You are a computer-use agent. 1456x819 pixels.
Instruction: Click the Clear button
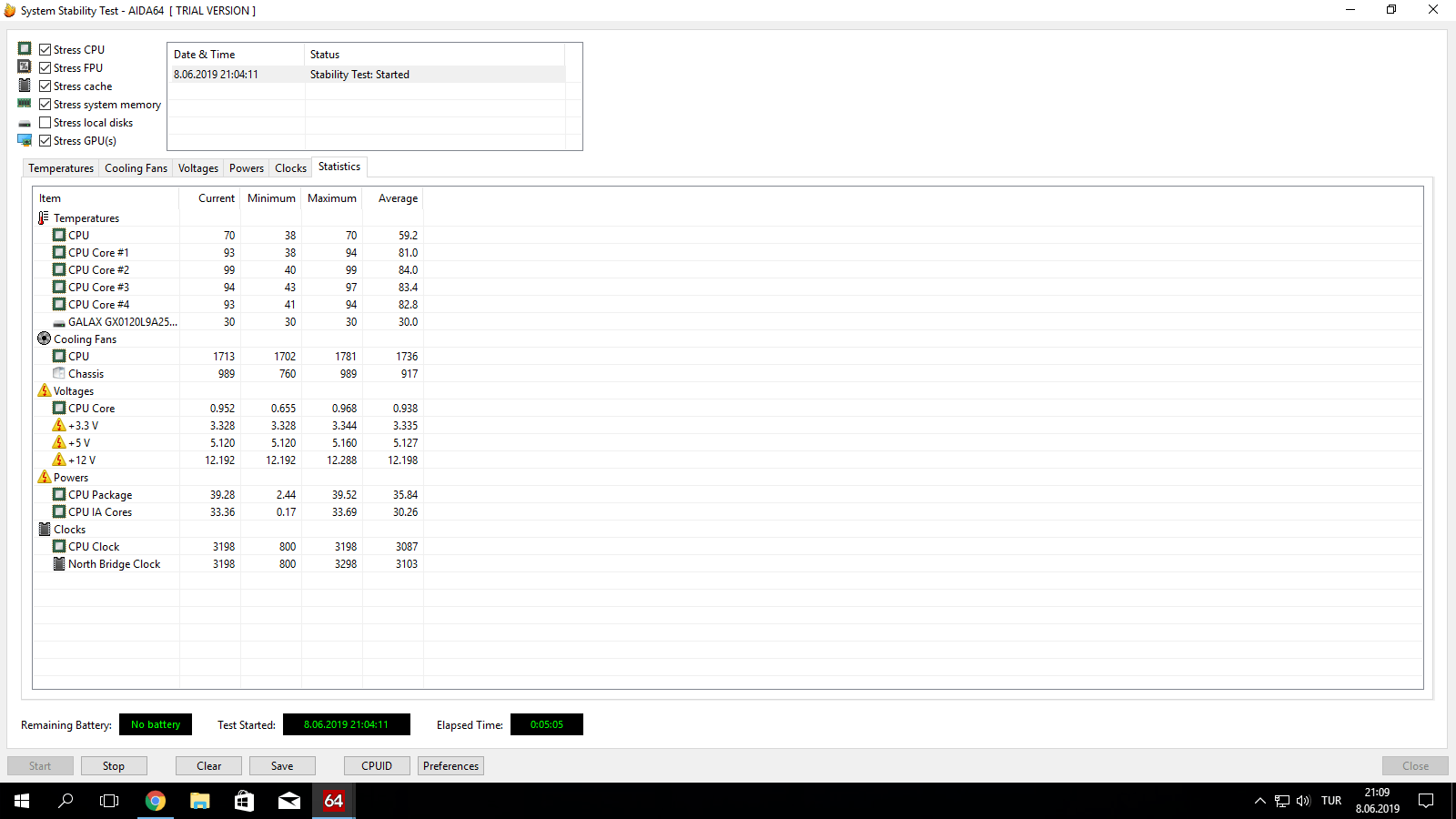(208, 766)
